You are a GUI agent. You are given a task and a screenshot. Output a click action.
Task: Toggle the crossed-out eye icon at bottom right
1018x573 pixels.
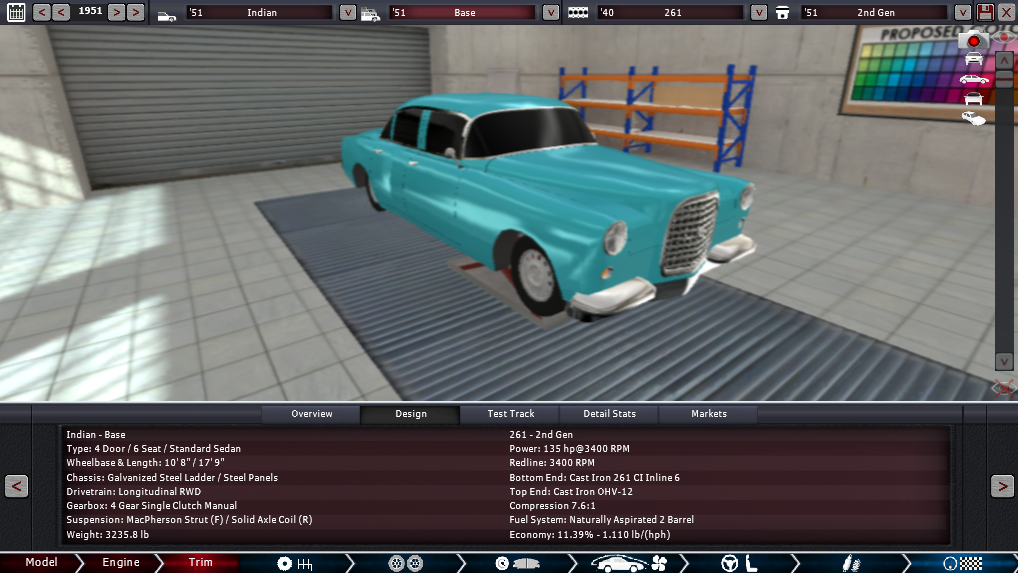pos(1003,387)
